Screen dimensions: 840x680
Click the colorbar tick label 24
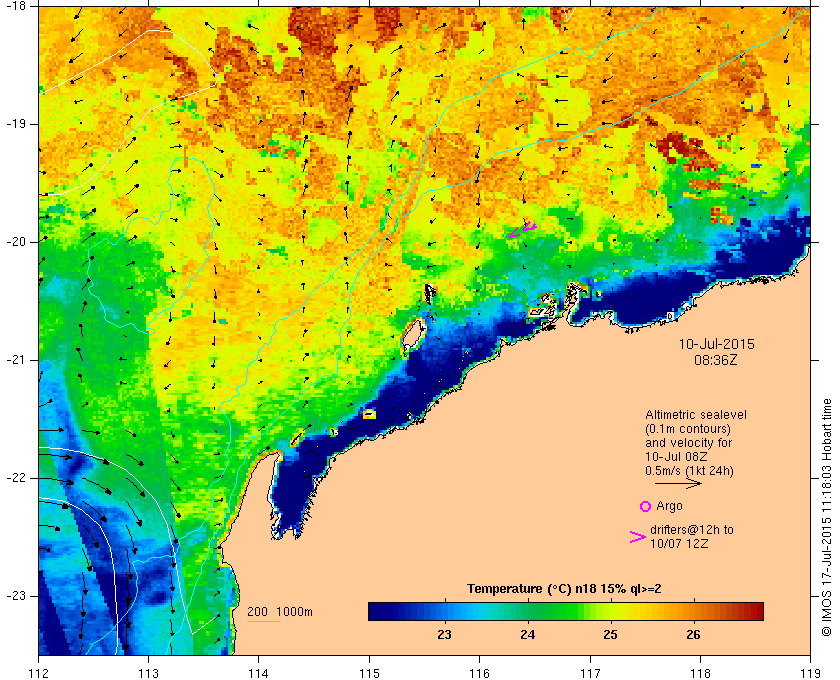click(x=528, y=635)
